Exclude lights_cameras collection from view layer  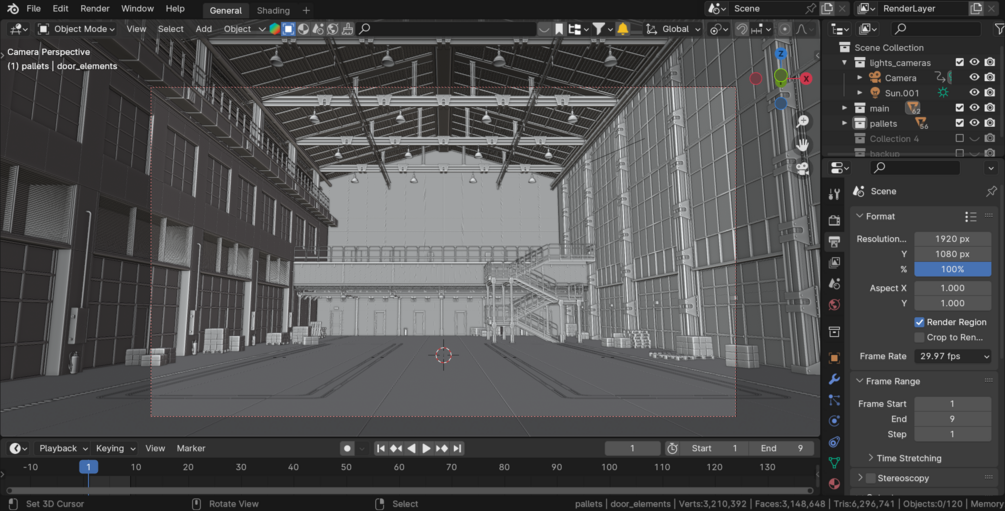(x=959, y=62)
